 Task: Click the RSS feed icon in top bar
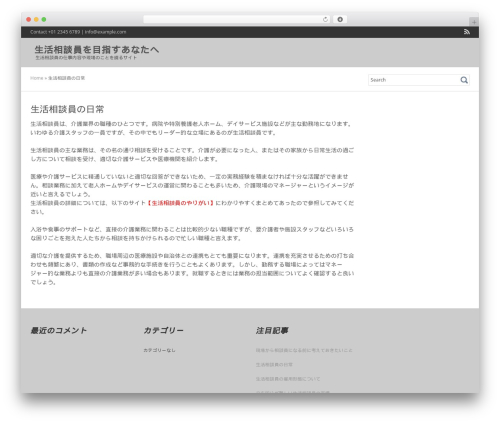pyautogui.click(x=467, y=32)
